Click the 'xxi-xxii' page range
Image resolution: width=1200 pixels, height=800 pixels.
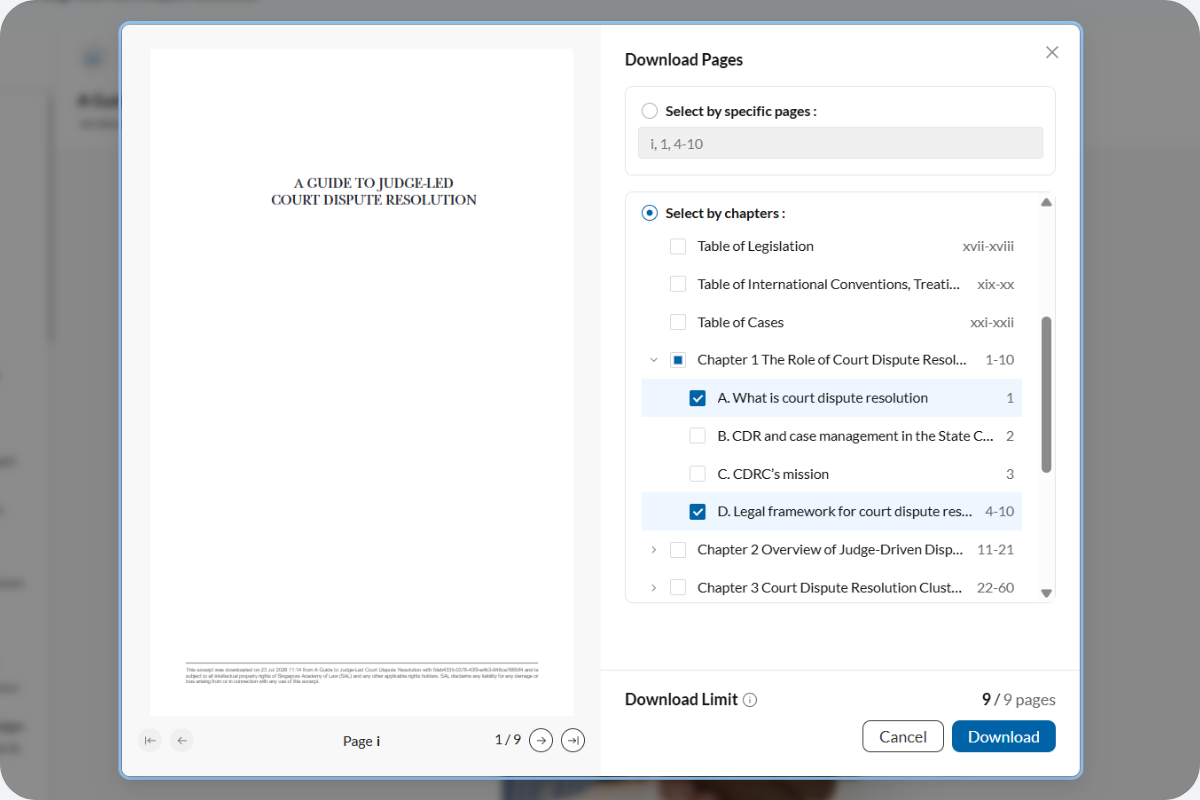tap(992, 322)
